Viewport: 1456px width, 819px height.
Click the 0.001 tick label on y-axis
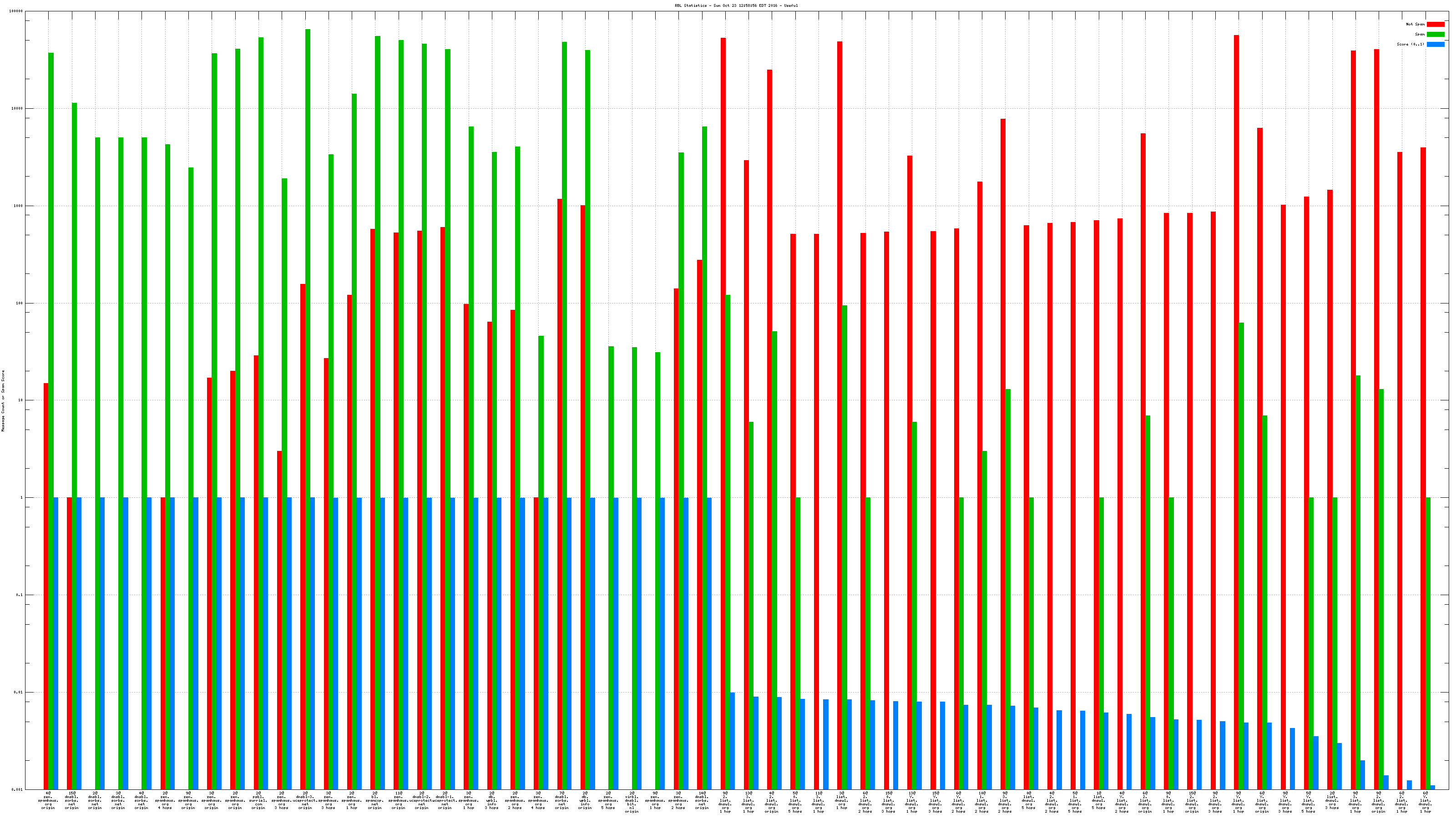coord(19,789)
